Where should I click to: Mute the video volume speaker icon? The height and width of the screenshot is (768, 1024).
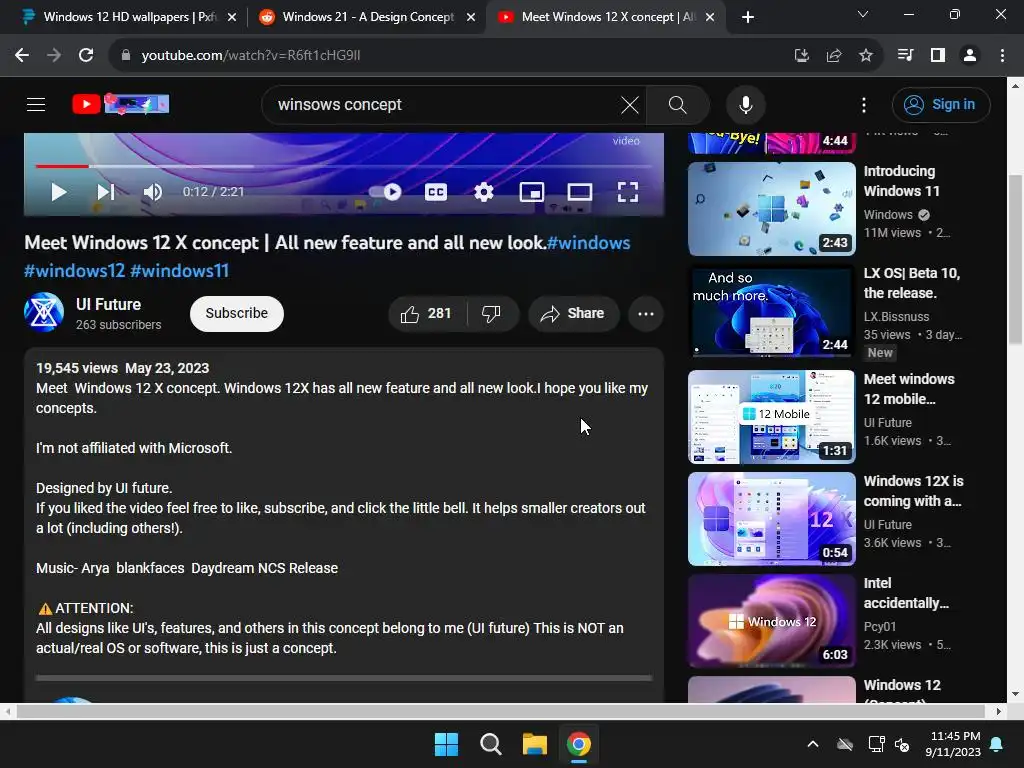coord(153,192)
